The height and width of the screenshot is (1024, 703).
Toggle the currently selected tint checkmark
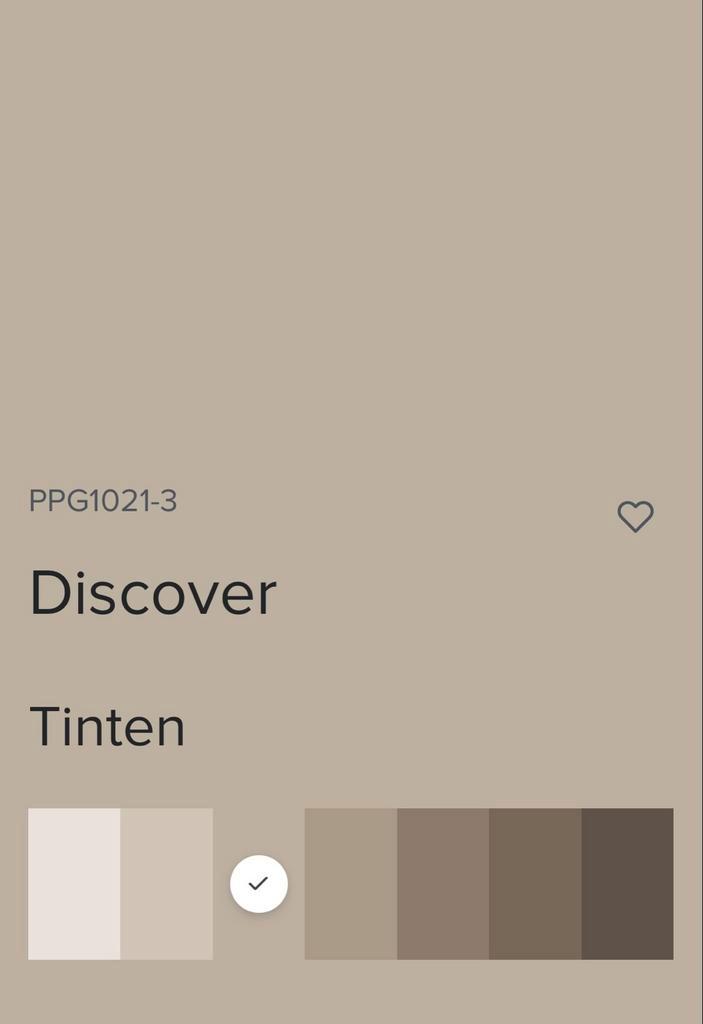(259, 884)
